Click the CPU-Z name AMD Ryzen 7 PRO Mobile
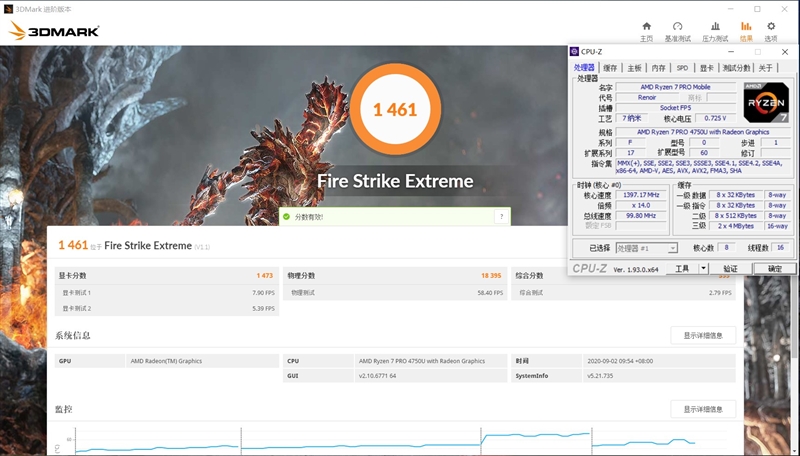Image resolution: width=800 pixels, height=456 pixels. (676, 87)
